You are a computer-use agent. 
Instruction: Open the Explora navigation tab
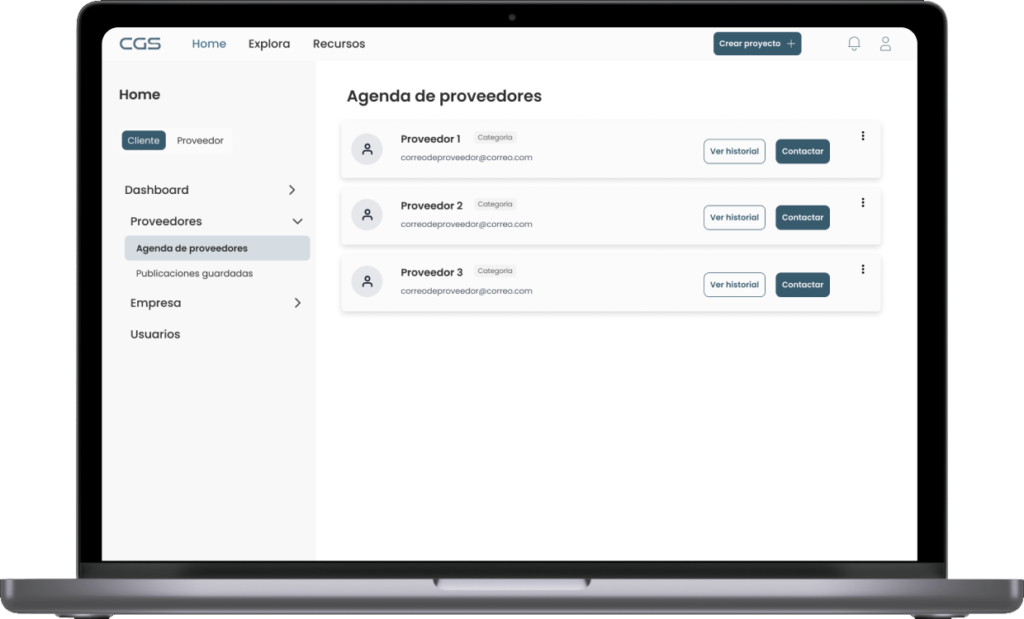[269, 44]
